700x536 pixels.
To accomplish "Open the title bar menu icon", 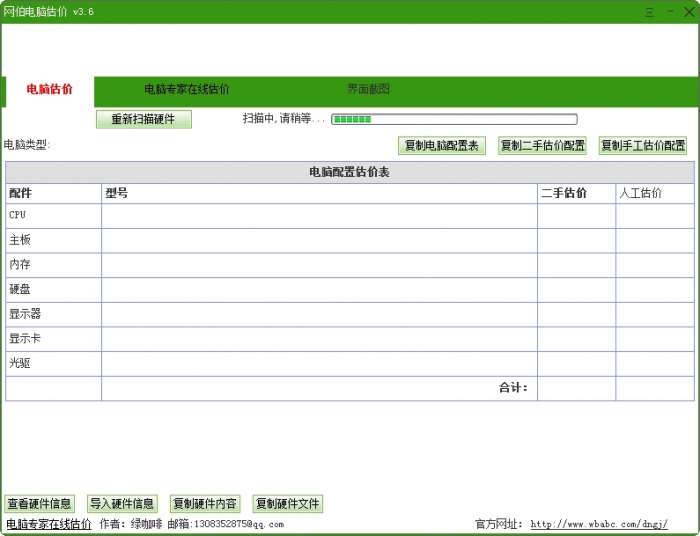I will tap(650, 12).
